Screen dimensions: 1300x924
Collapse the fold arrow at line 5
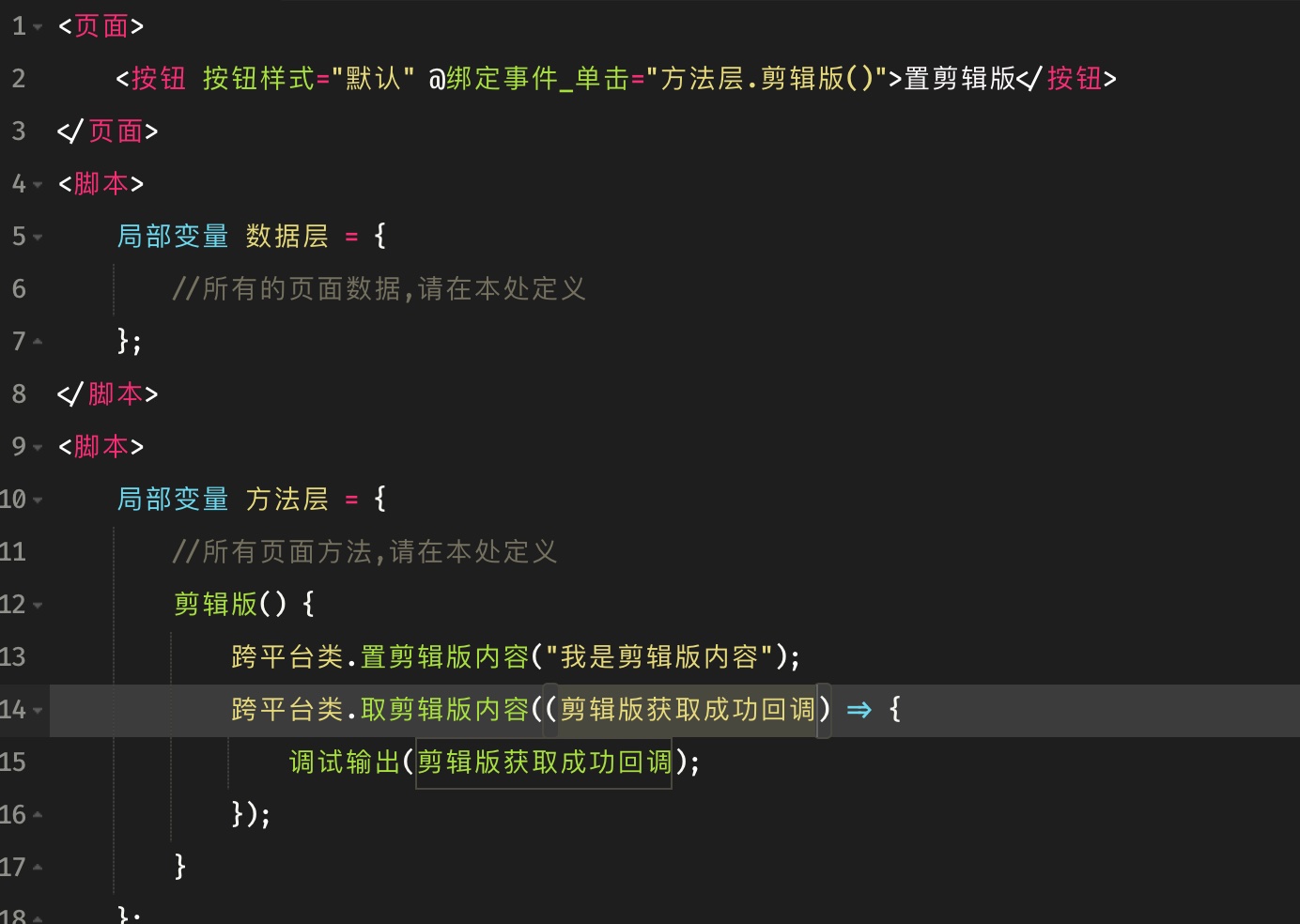pyautogui.click(x=38, y=238)
